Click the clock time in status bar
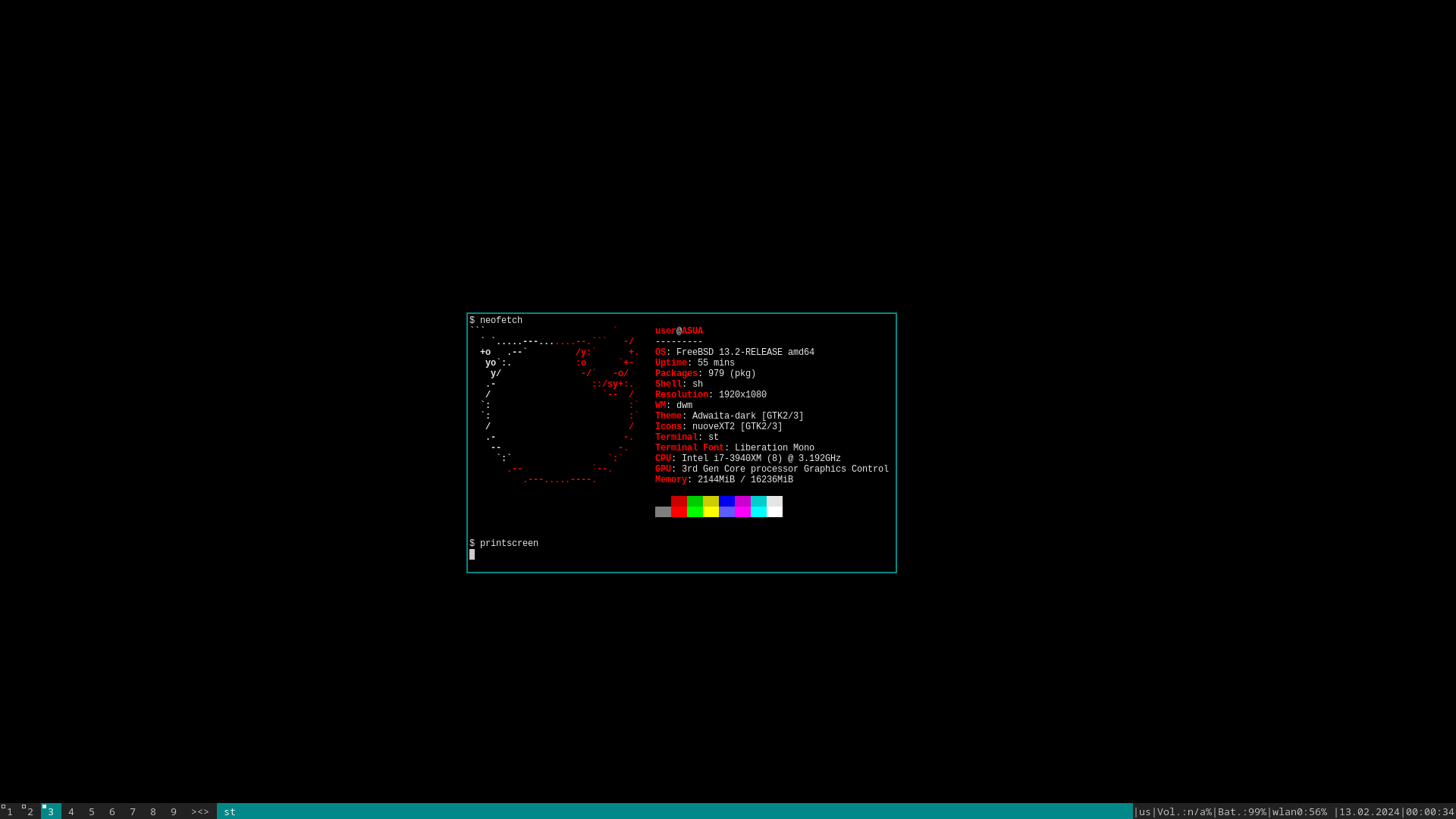The width and height of the screenshot is (1456, 819). pyautogui.click(x=1429, y=811)
